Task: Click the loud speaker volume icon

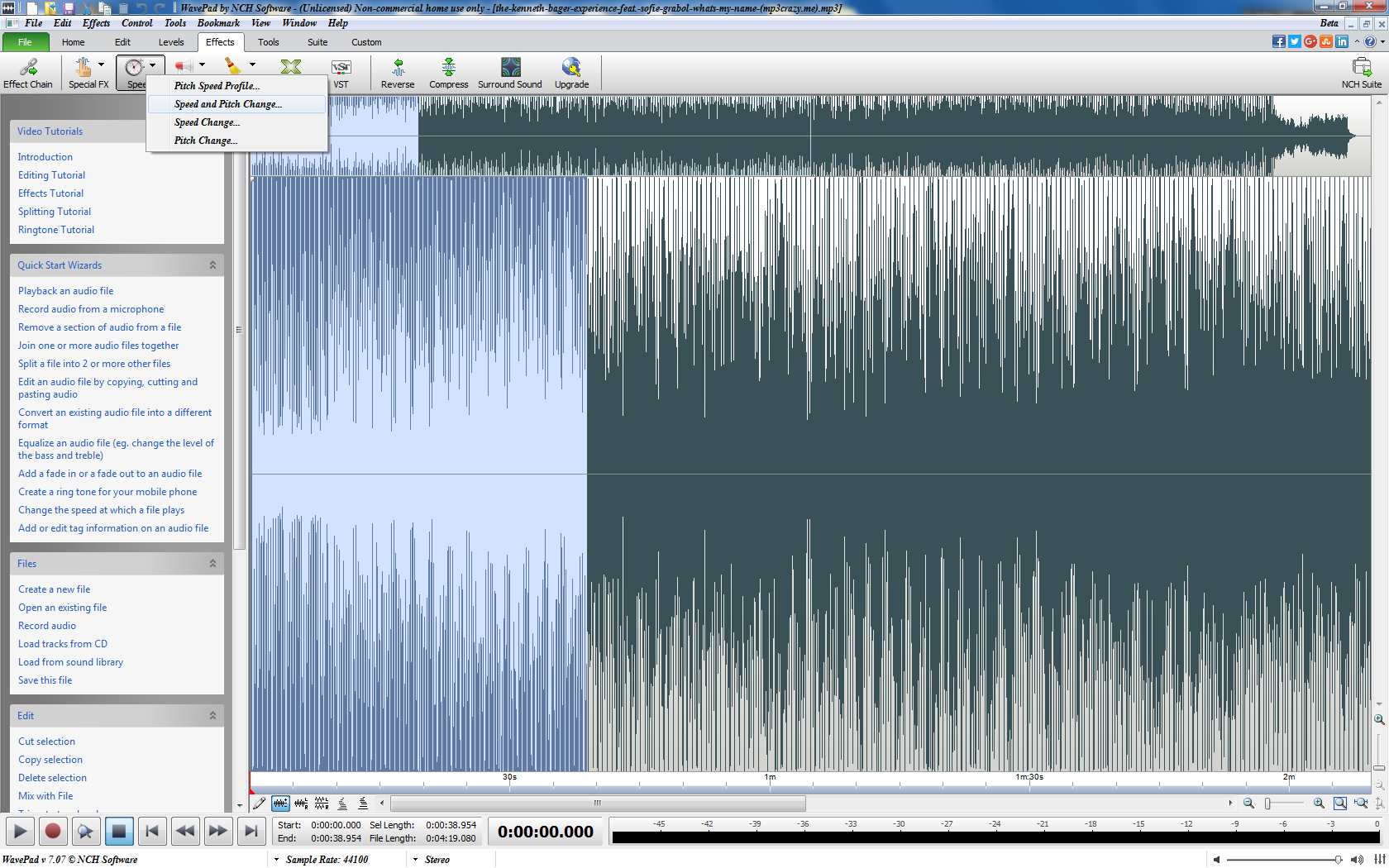Action: point(1357,860)
